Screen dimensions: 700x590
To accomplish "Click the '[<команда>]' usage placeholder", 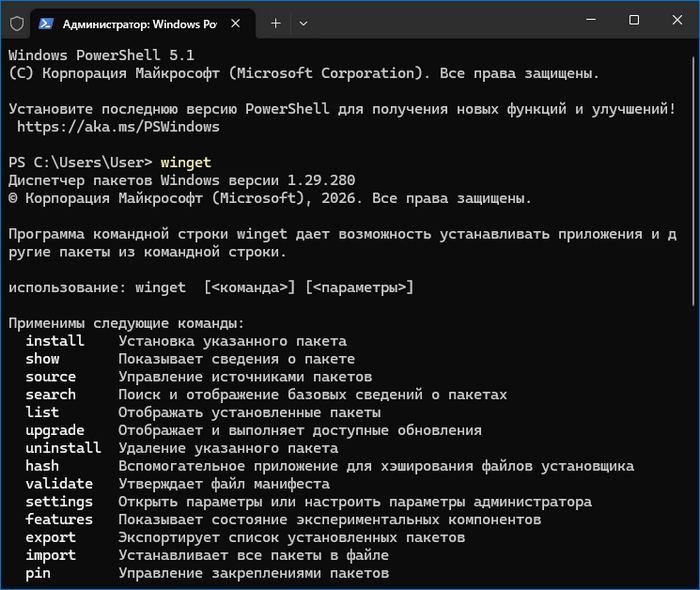I will [x=250, y=287].
